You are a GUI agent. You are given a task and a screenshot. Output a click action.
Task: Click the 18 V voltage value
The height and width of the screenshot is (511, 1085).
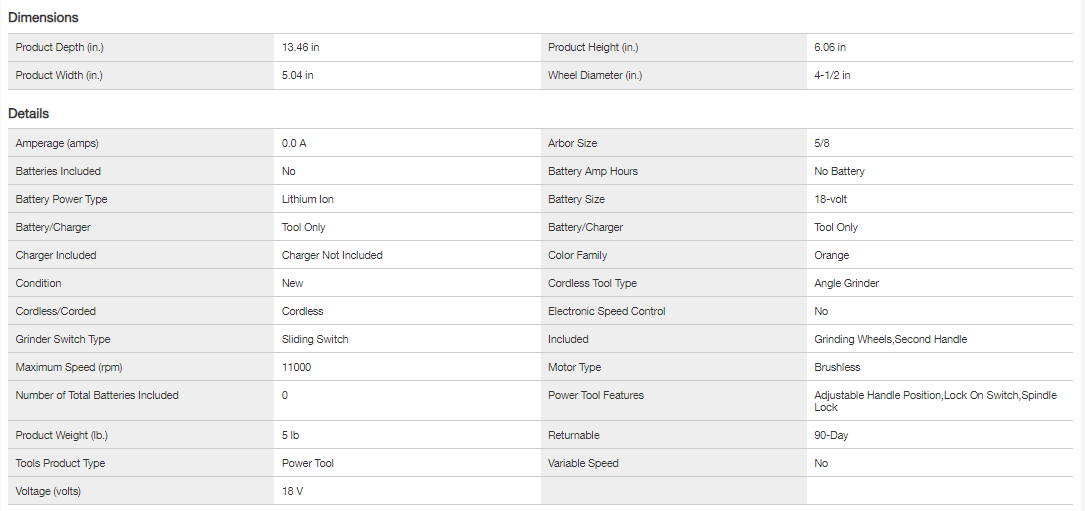point(294,491)
